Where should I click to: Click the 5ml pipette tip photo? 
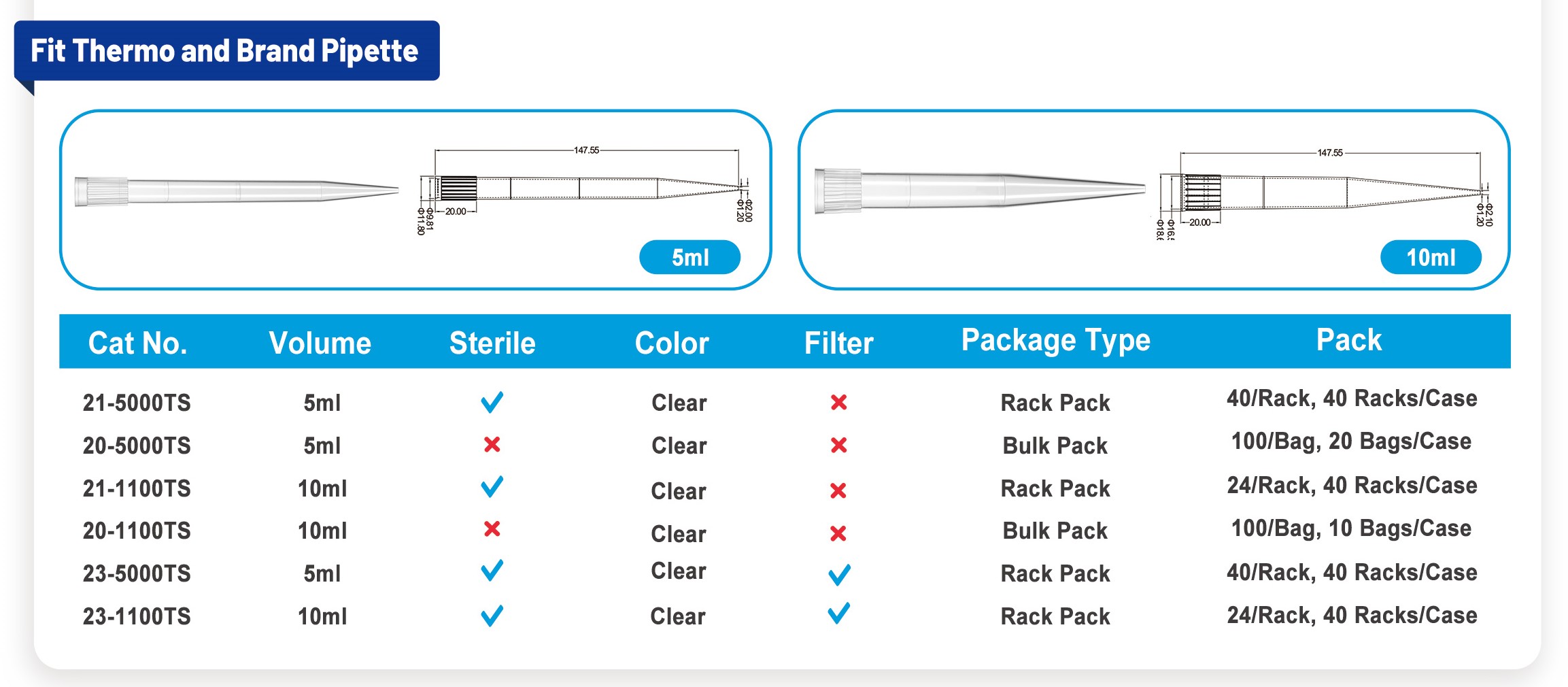(236, 190)
